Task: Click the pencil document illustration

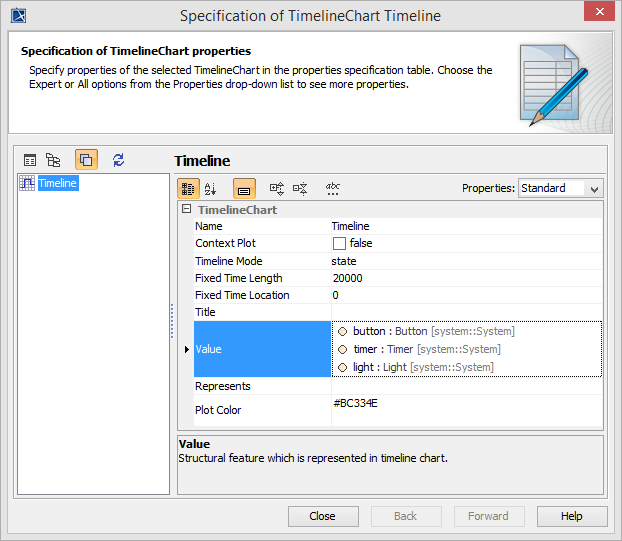Action: (553, 84)
